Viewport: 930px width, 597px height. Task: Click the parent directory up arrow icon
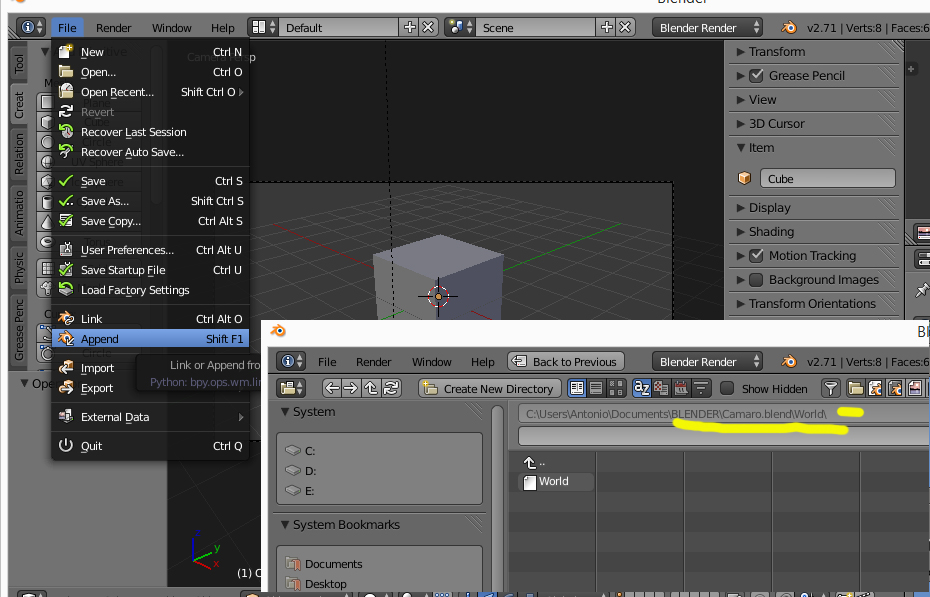(x=372, y=388)
